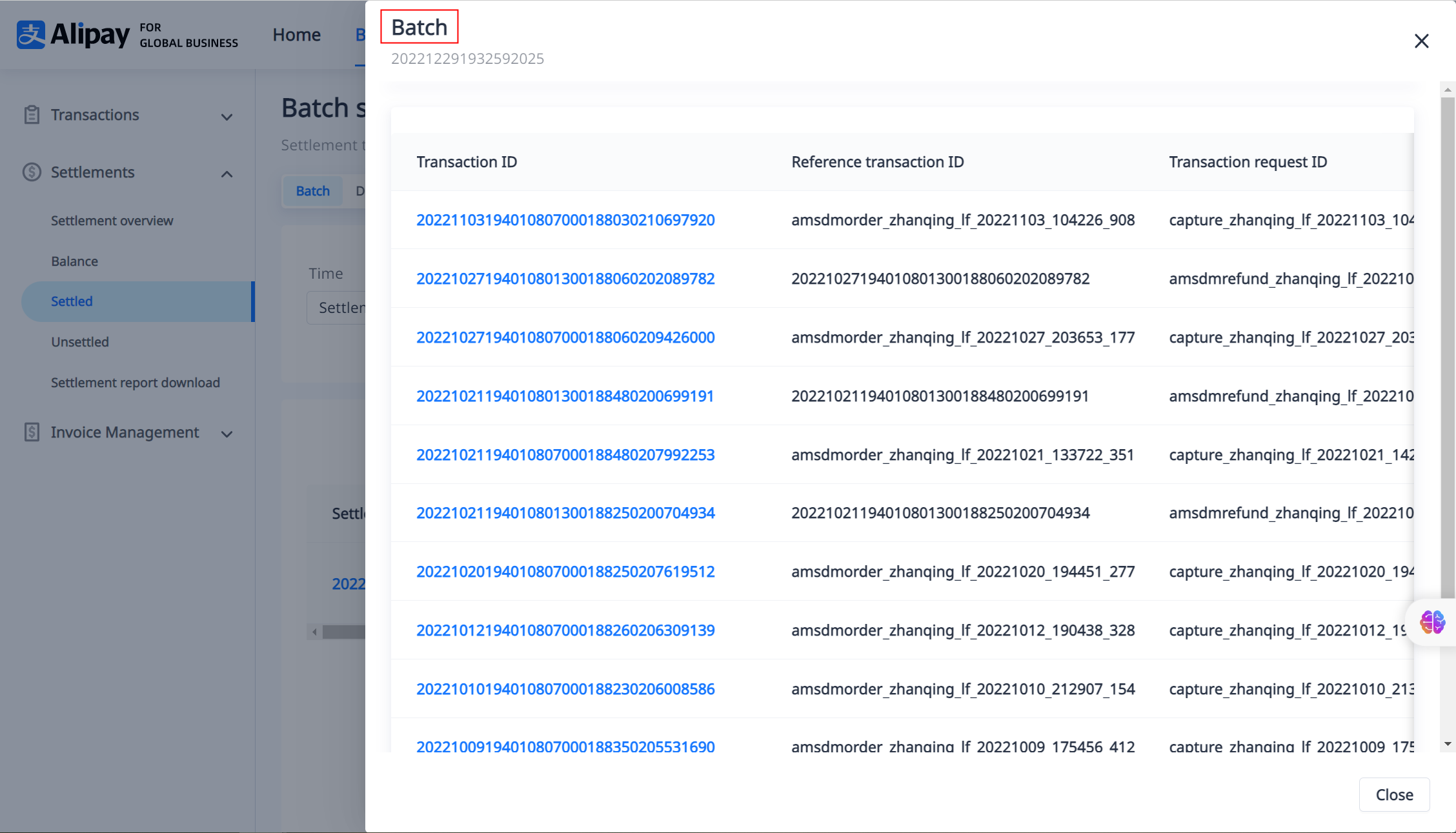Screen dimensions: 1456x833
Task: Close drawer with X icon
Action: [1421, 41]
